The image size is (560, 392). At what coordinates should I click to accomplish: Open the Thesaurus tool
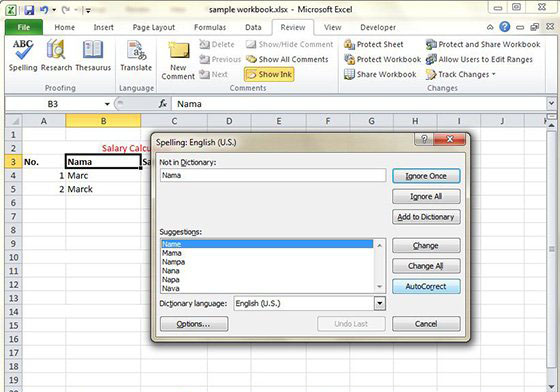(x=93, y=55)
